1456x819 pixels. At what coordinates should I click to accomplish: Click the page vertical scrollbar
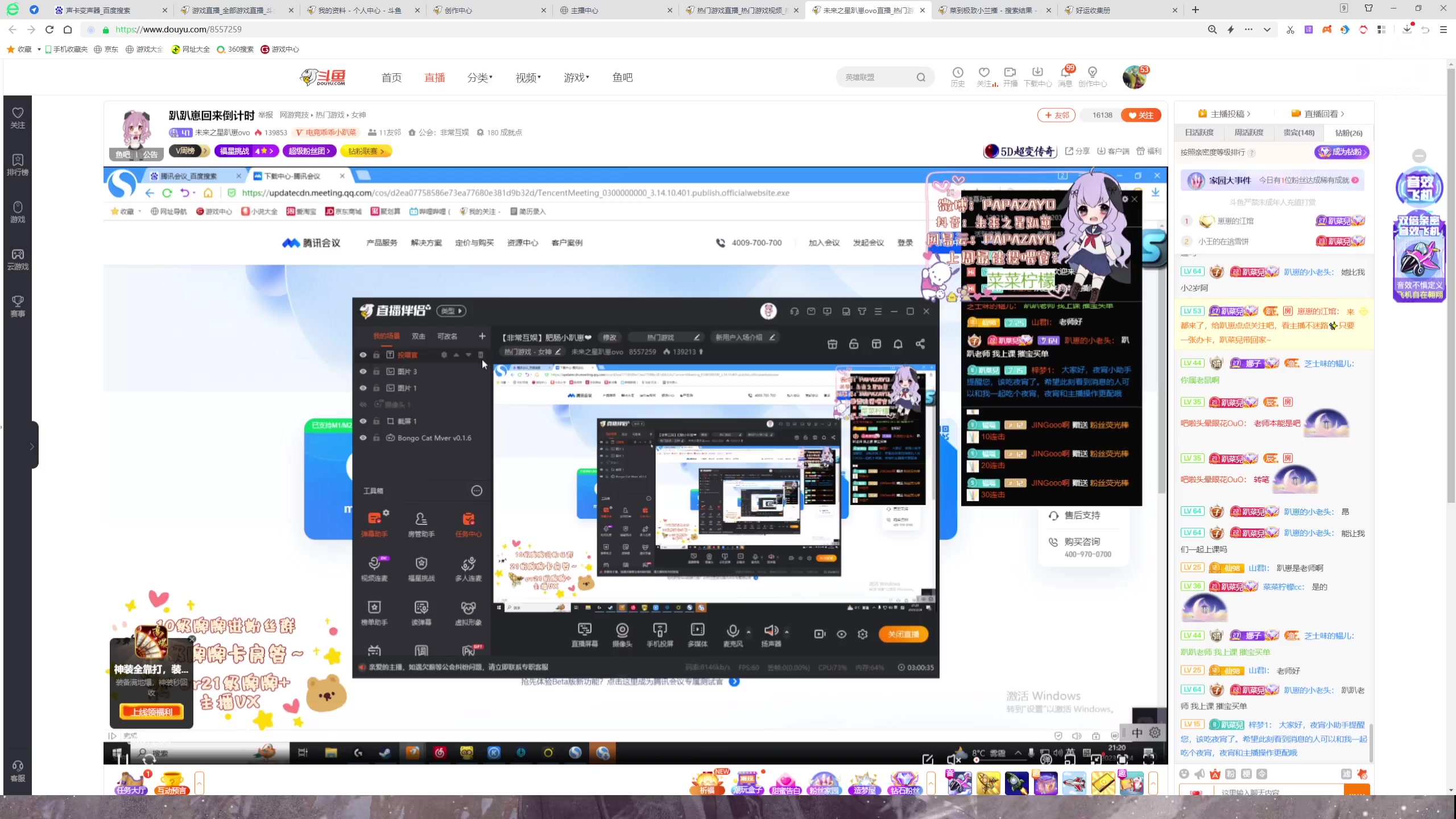tap(1450, 284)
